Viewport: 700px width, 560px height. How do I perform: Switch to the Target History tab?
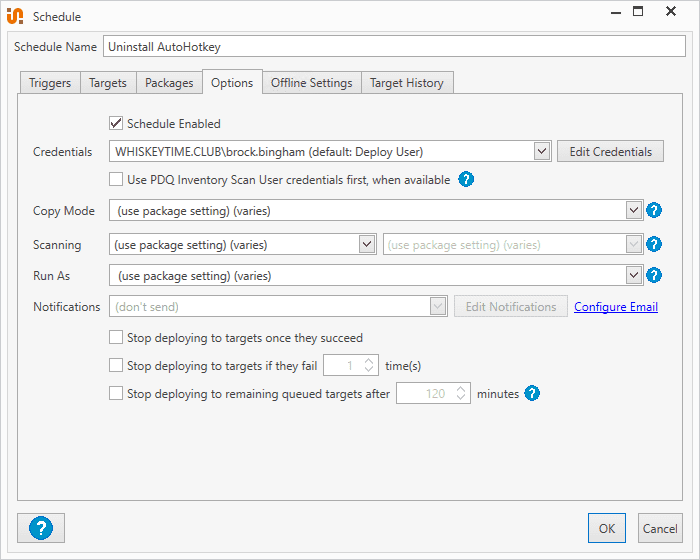(x=407, y=83)
